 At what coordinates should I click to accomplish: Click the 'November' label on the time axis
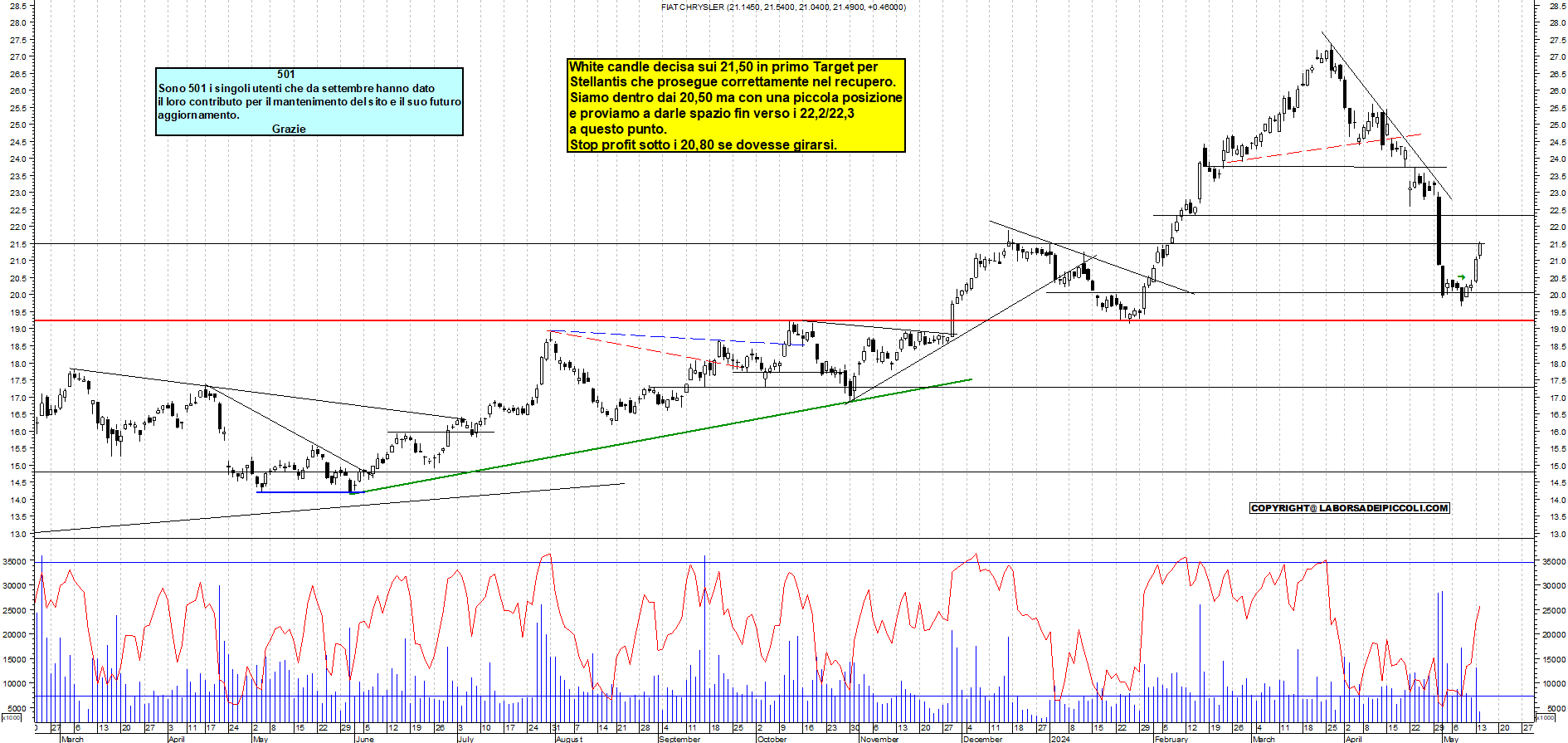[879, 739]
